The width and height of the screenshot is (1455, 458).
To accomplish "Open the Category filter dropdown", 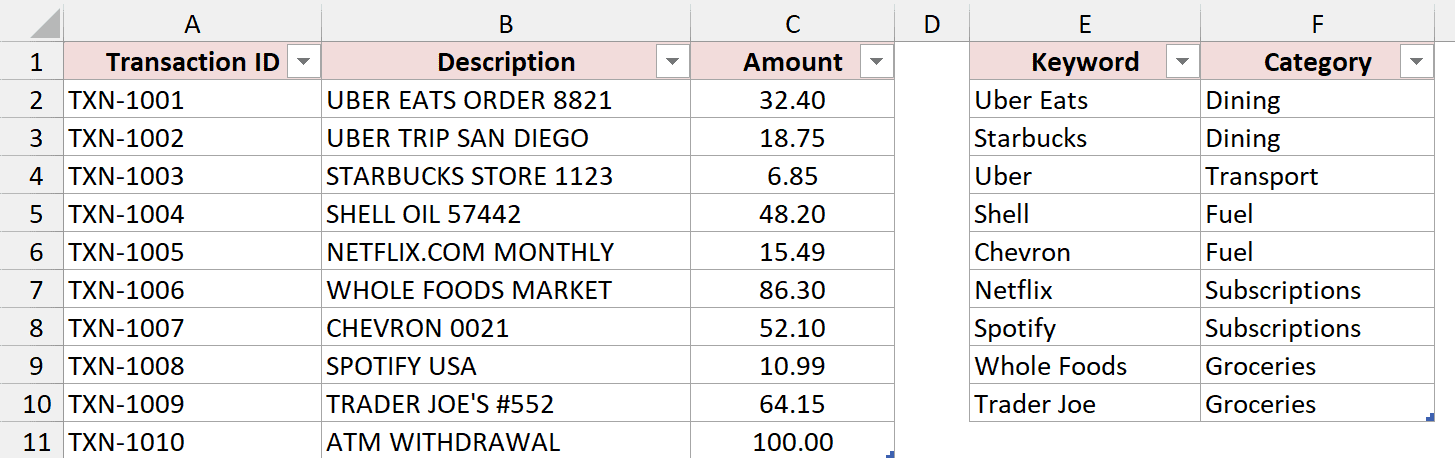I will click(x=1416, y=63).
